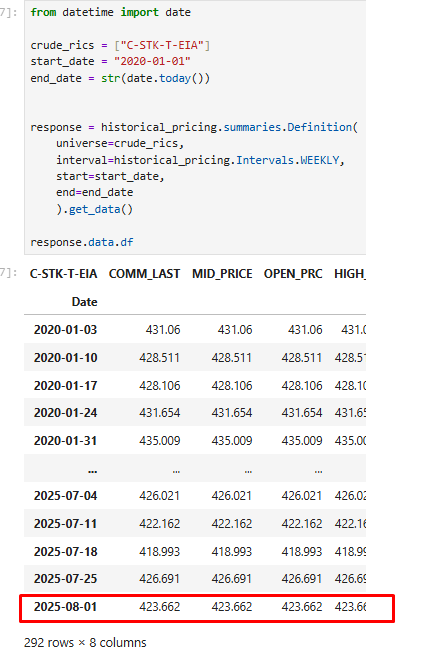Select the 2025-07-11 row label
Viewport: 445px width, 661px height.
click(65, 524)
